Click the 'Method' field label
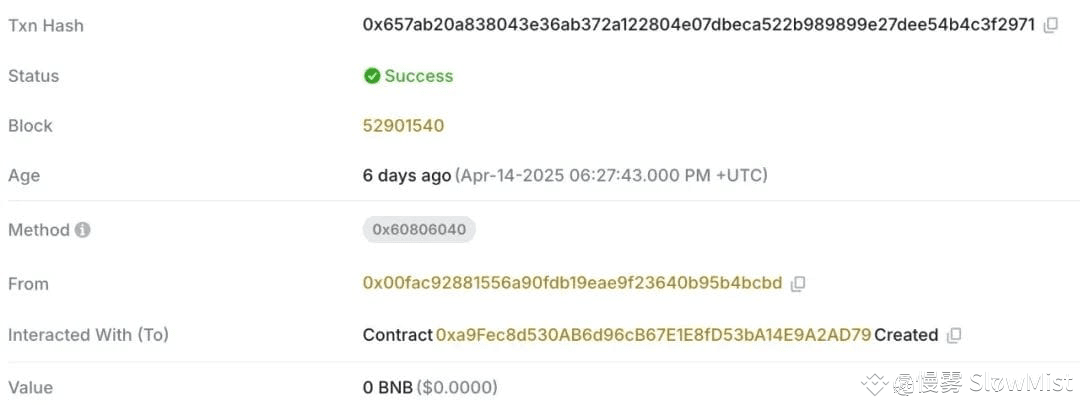Image resolution: width=1080 pixels, height=405 pixels. 39,230
